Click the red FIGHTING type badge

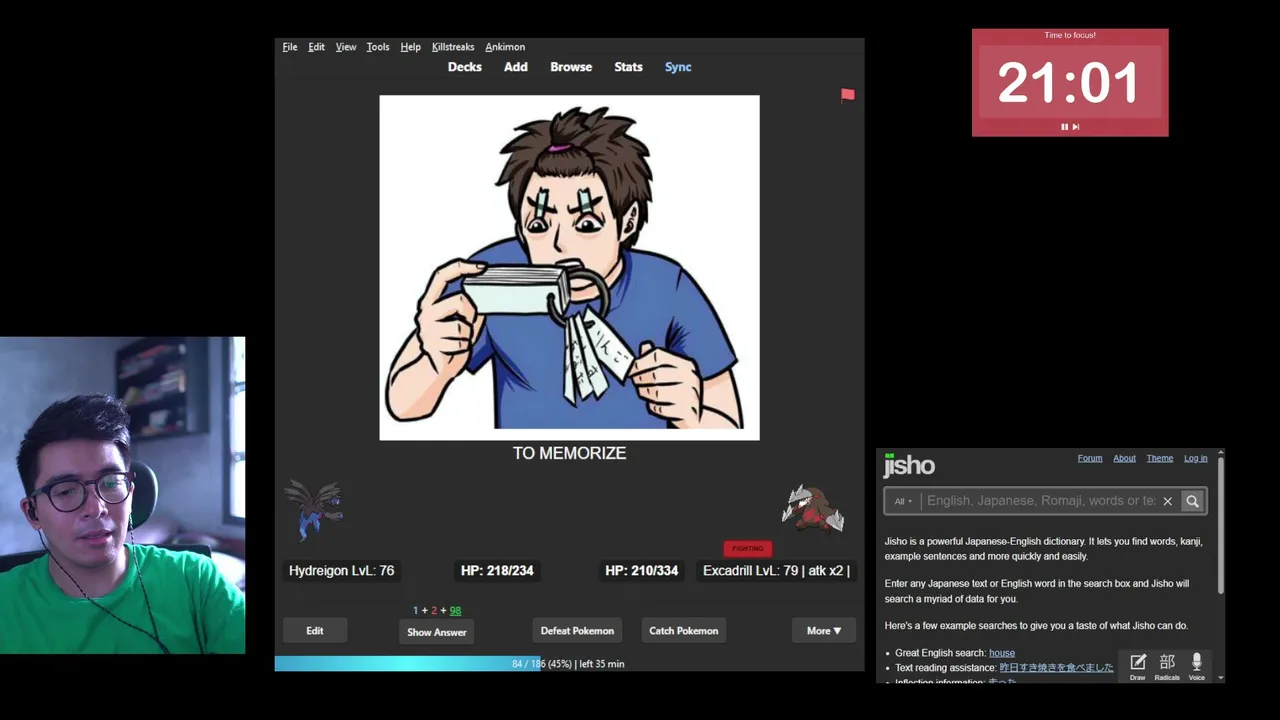pos(747,548)
